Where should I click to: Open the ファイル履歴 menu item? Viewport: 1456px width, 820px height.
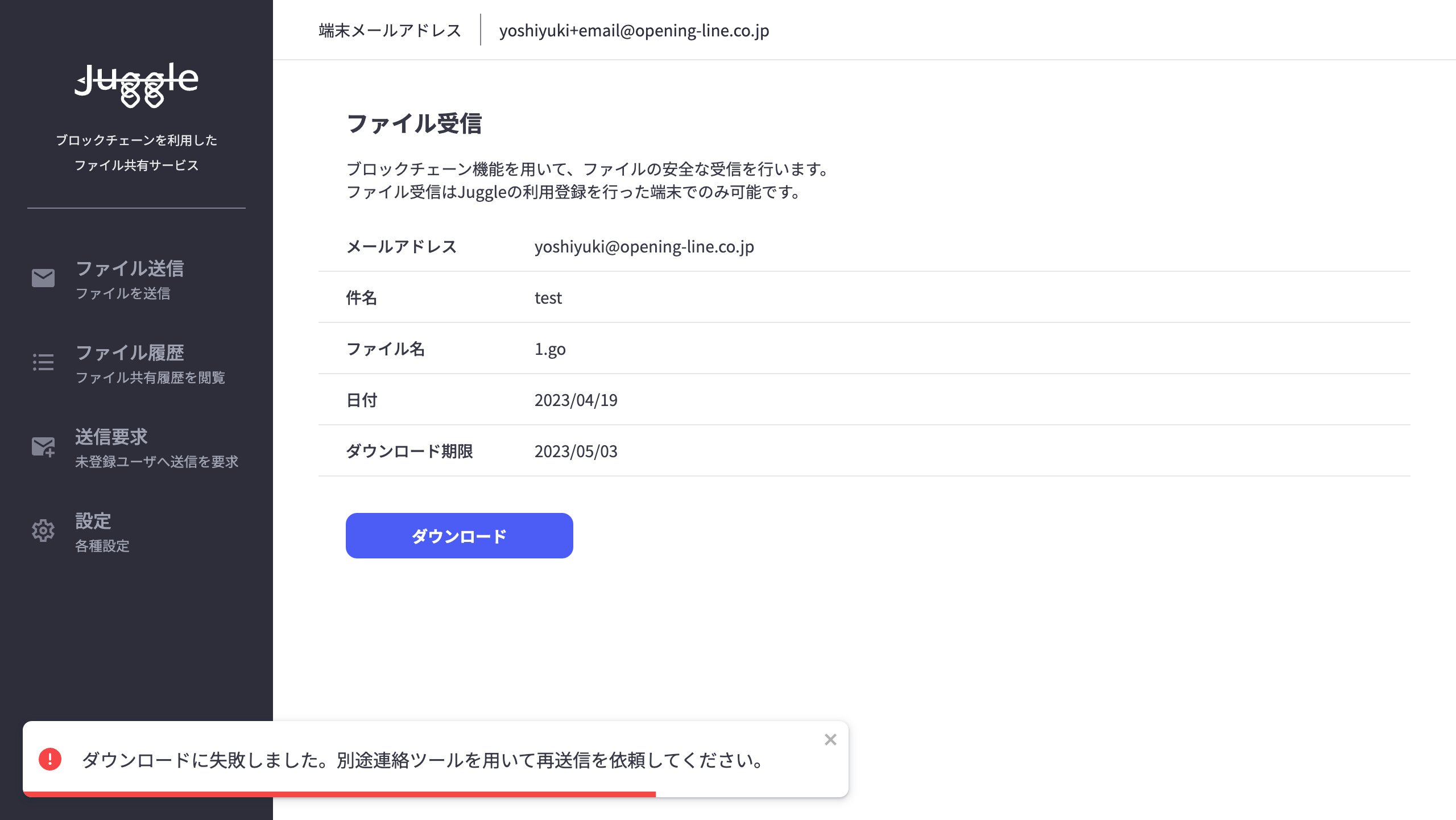tap(130, 353)
